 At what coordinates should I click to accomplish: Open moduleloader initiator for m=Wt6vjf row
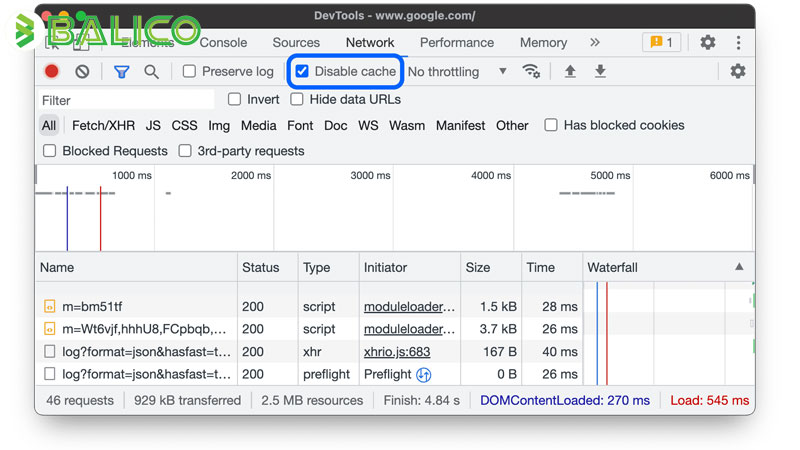tap(409, 329)
